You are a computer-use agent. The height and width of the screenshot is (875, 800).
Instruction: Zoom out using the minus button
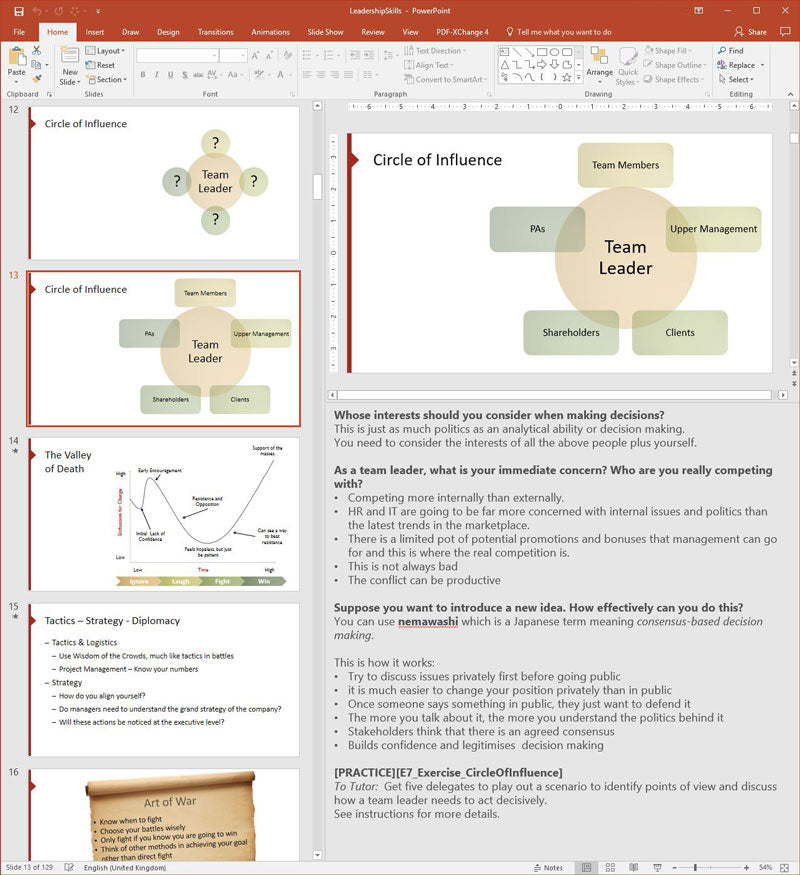pyautogui.click(x=674, y=867)
